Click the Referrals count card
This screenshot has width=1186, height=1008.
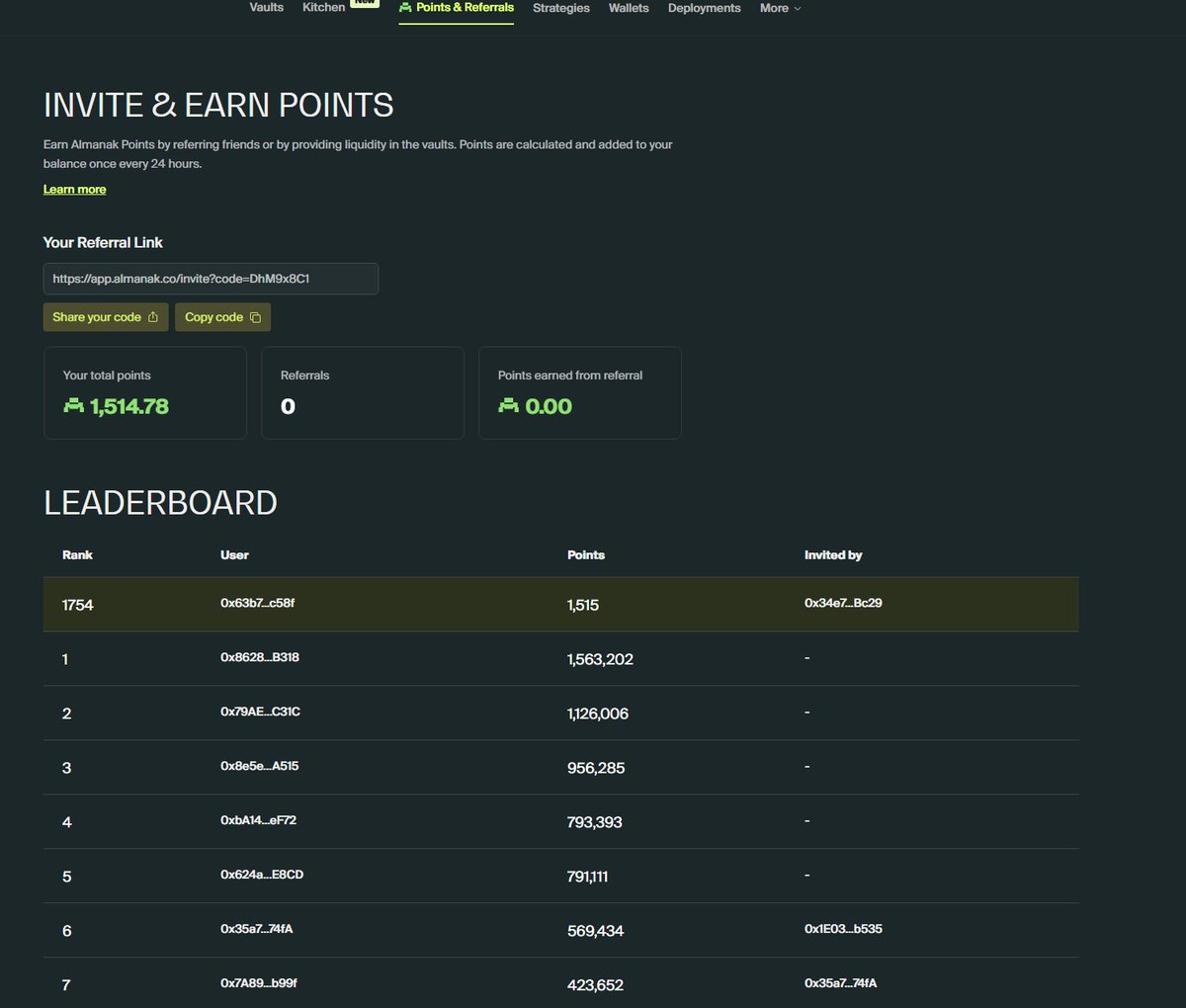coord(363,392)
